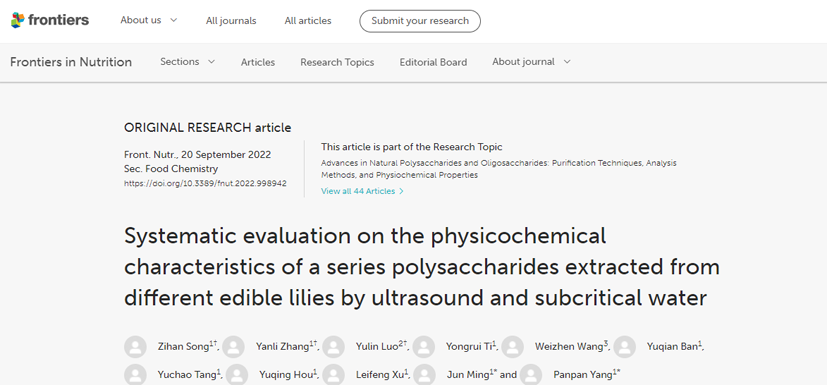The image size is (827, 385).
Task: Follow the View all 44 Articles link
Action: 362,191
